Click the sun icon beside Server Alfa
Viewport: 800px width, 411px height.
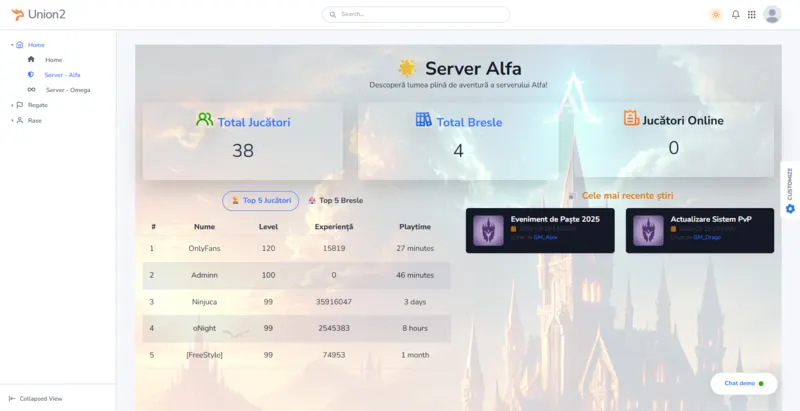407,68
